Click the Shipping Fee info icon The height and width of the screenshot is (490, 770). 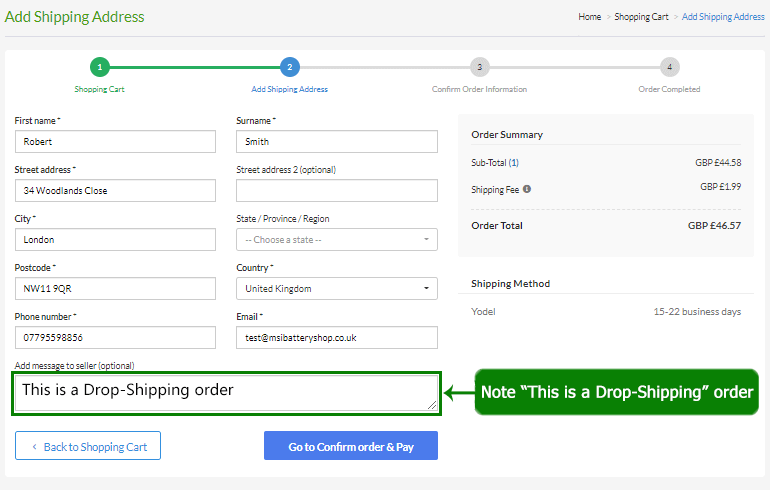(527, 189)
